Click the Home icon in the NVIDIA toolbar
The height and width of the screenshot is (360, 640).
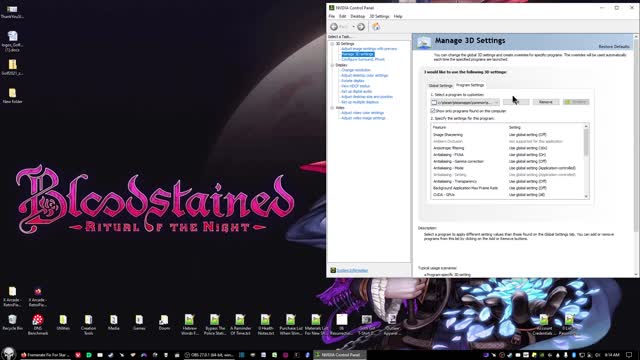376,27
